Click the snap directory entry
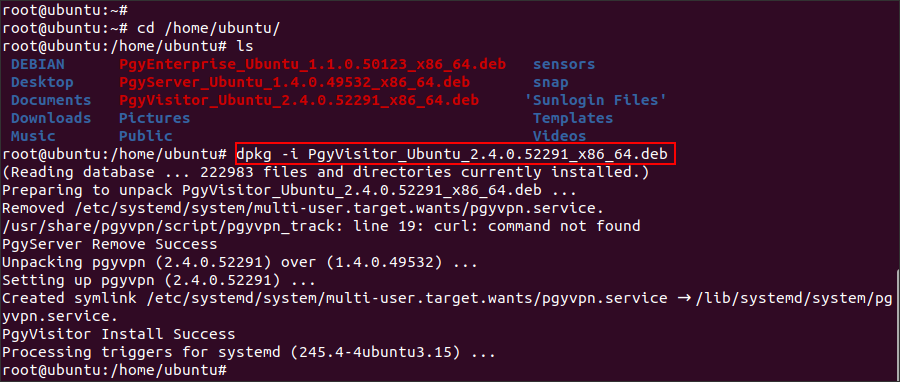Screen dimensions: 900x382 pyautogui.click(x=550, y=82)
